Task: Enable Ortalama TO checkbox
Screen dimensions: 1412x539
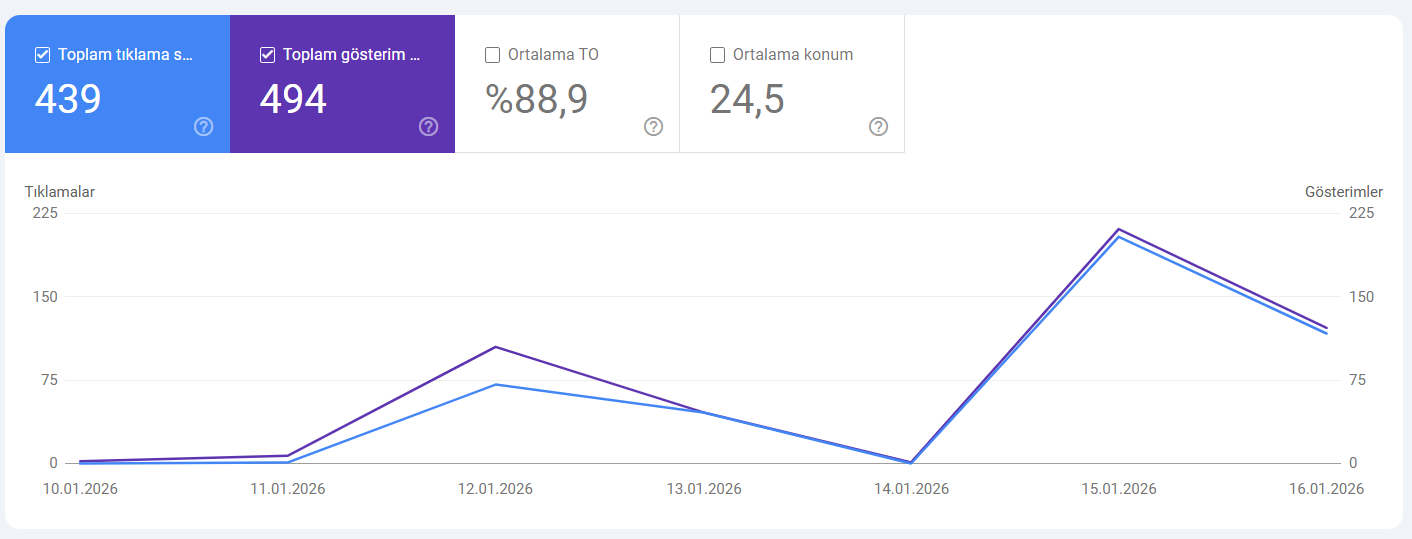Action: tap(492, 55)
